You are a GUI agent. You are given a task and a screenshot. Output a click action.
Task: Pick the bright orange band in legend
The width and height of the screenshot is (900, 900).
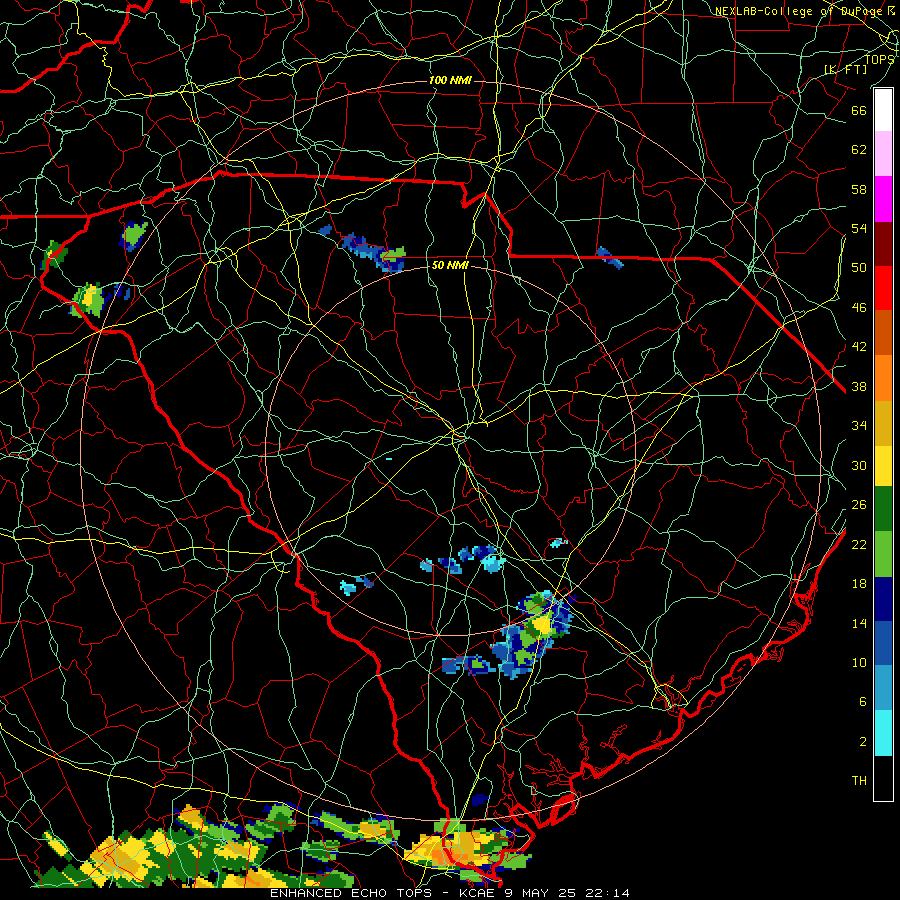(x=883, y=378)
